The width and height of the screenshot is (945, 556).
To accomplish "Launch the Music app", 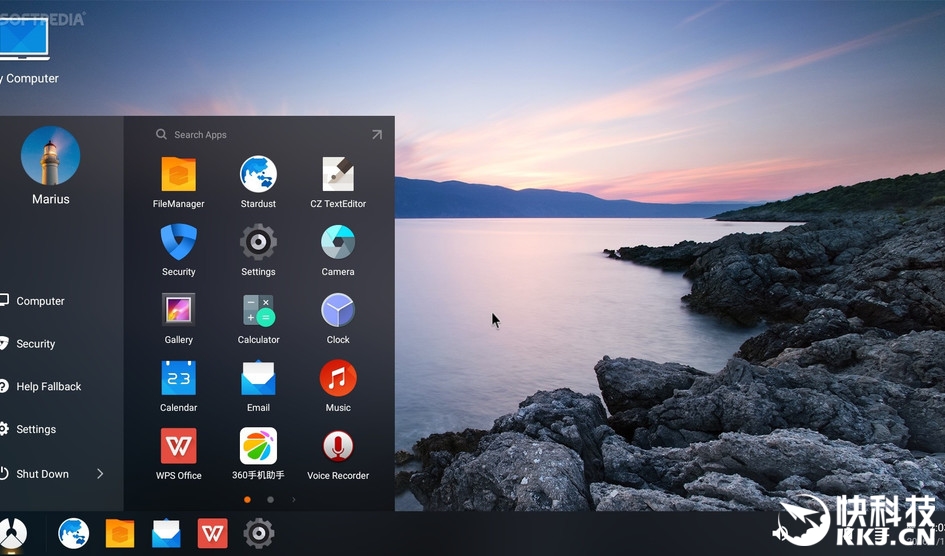I will [x=338, y=379].
